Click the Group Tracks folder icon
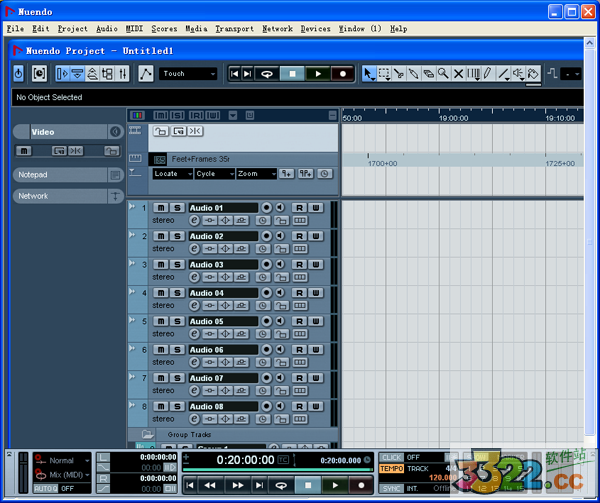 click(x=147, y=434)
